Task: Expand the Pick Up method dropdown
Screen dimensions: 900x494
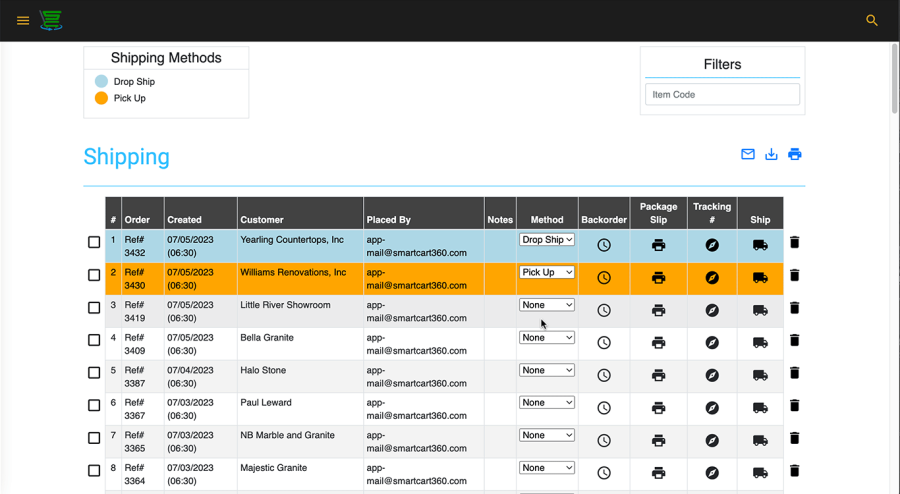Action: [547, 272]
